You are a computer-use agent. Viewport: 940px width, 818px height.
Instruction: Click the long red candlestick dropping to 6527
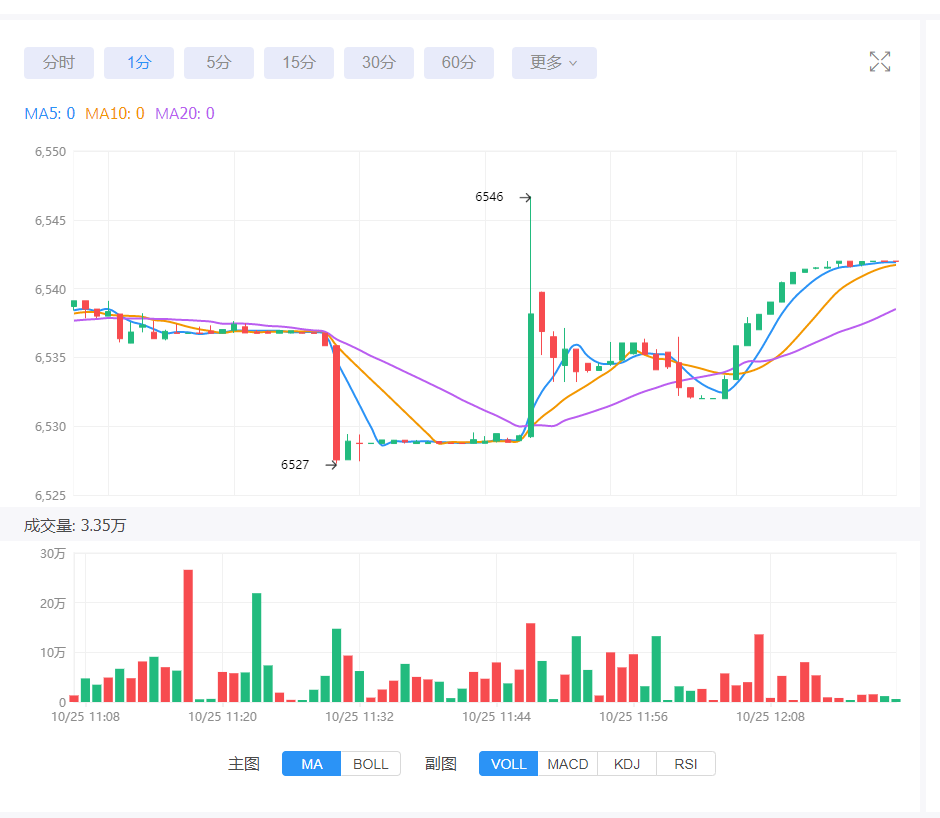(336, 403)
